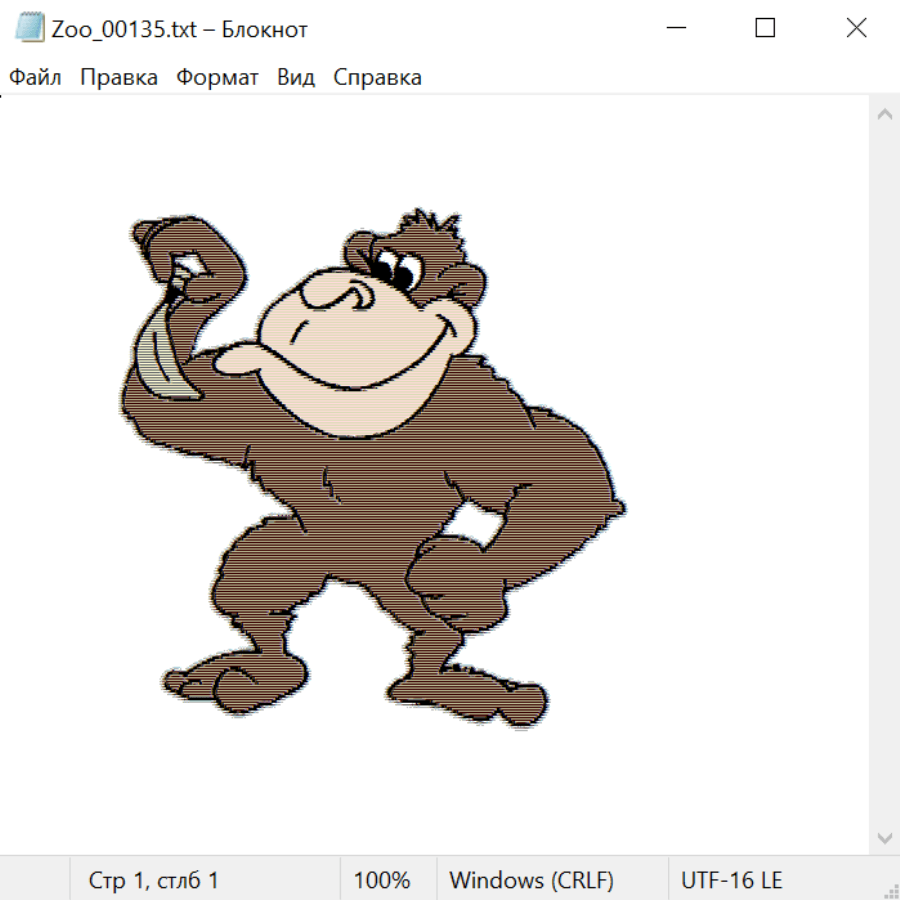900x900 pixels.
Task: Click the Zoo_00135.txt title bar text
Action: (180, 29)
